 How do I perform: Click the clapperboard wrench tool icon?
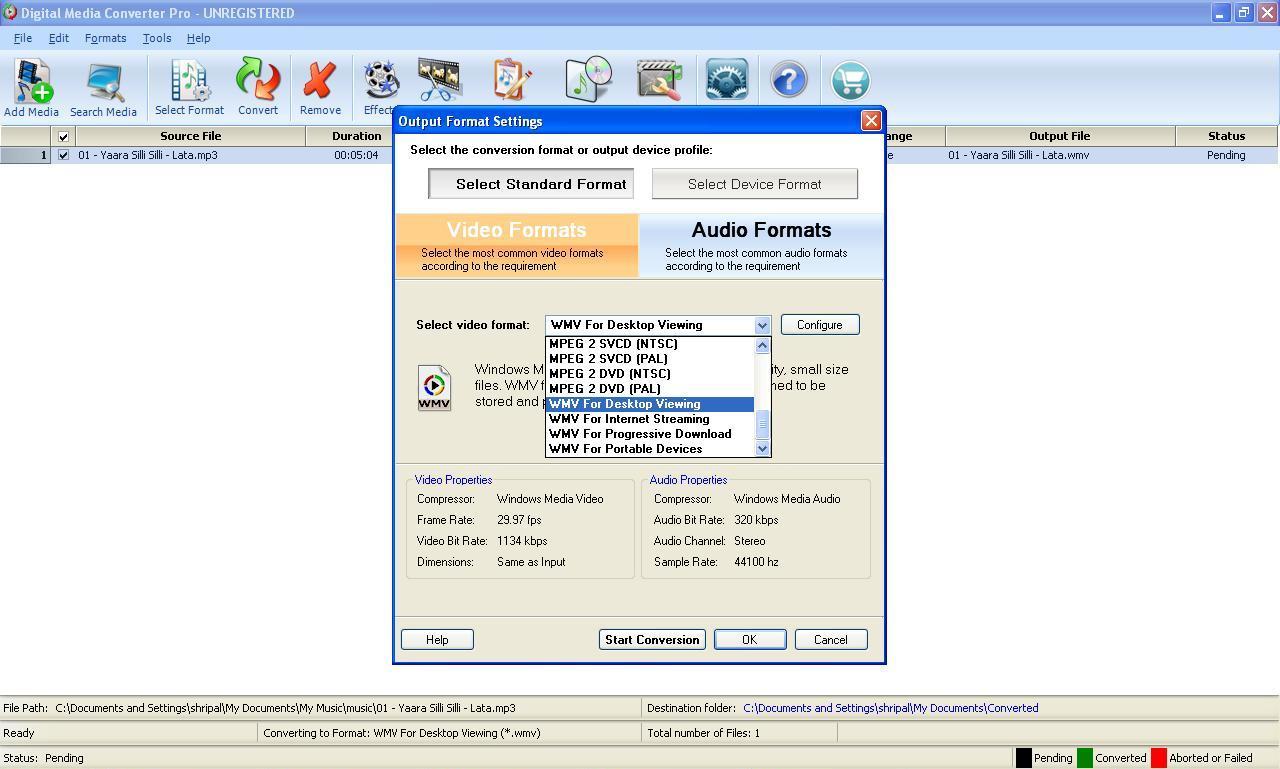tap(659, 80)
